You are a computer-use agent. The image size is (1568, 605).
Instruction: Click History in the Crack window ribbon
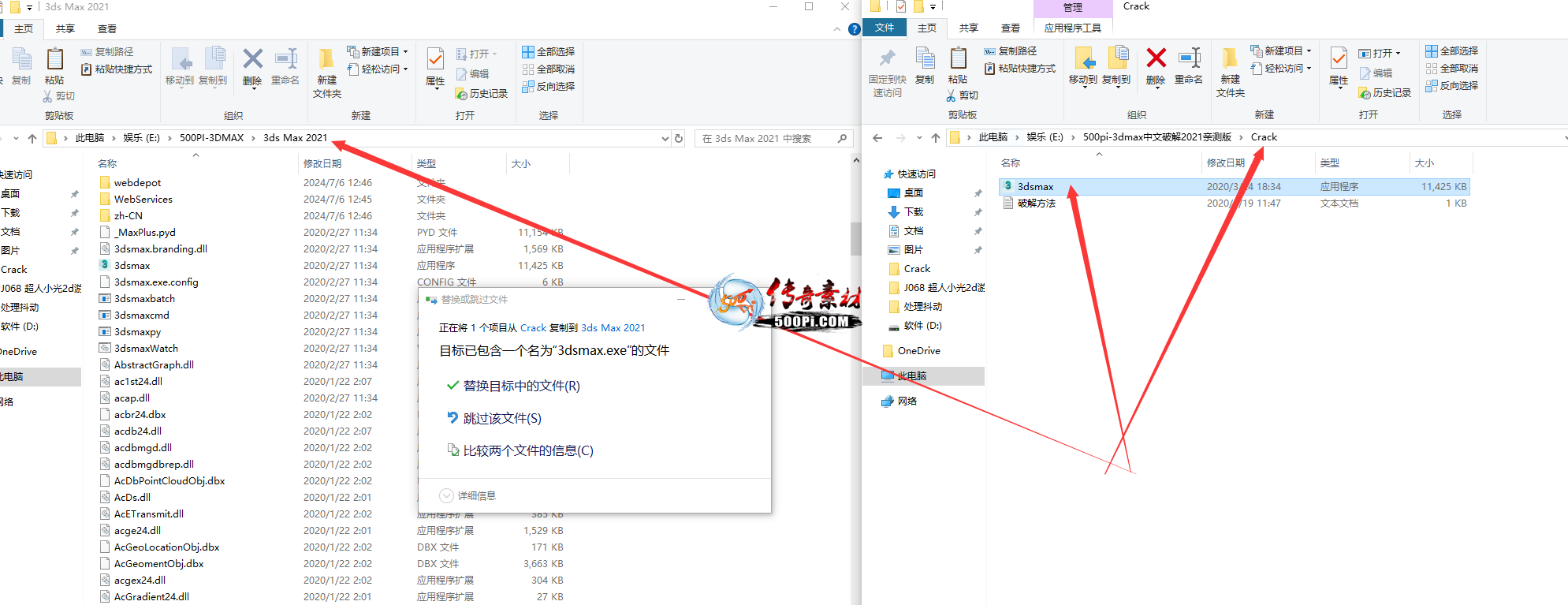[1385, 92]
